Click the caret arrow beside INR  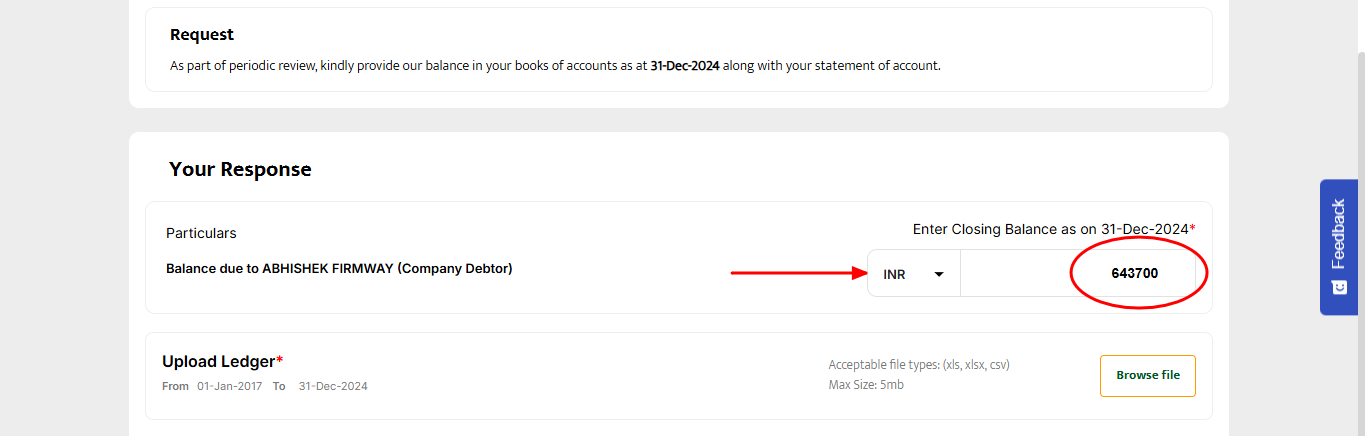[939, 274]
